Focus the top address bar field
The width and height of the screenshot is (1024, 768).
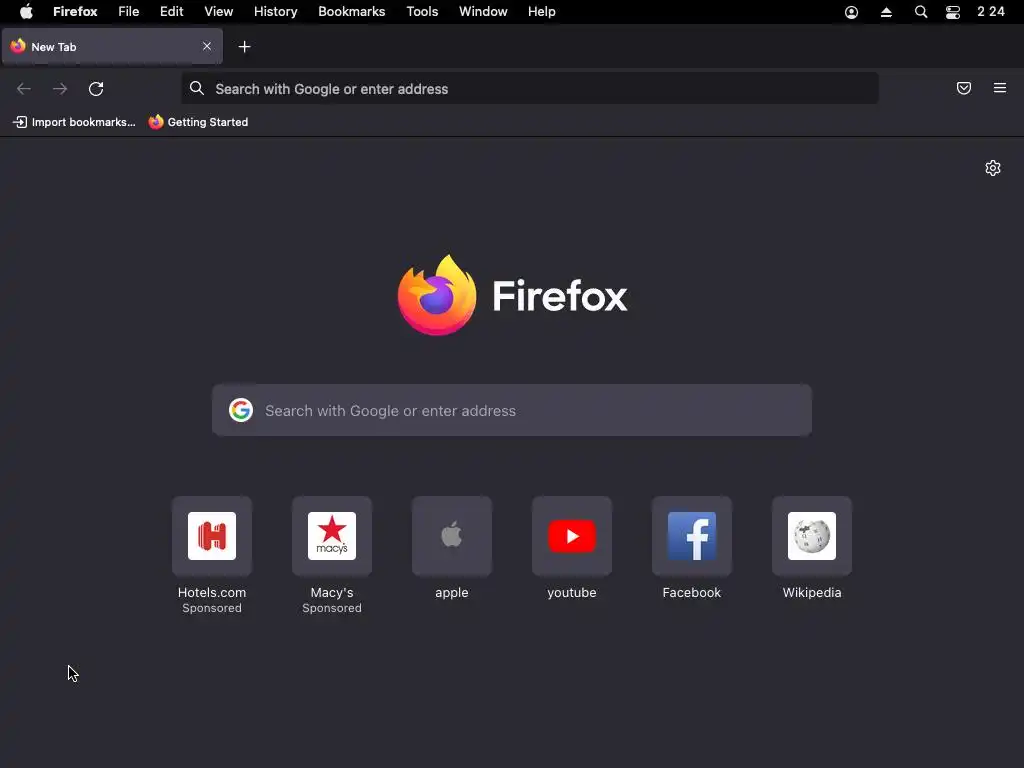530,88
